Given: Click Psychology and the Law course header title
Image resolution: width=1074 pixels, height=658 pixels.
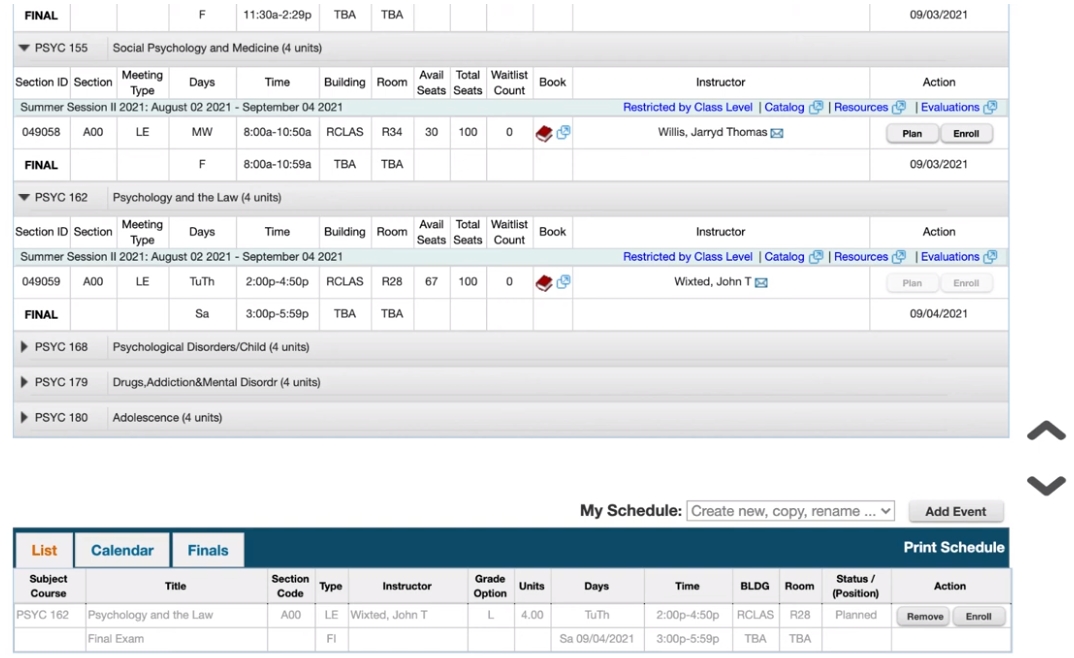Looking at the screenshot, I should click(x=197, y=197).
